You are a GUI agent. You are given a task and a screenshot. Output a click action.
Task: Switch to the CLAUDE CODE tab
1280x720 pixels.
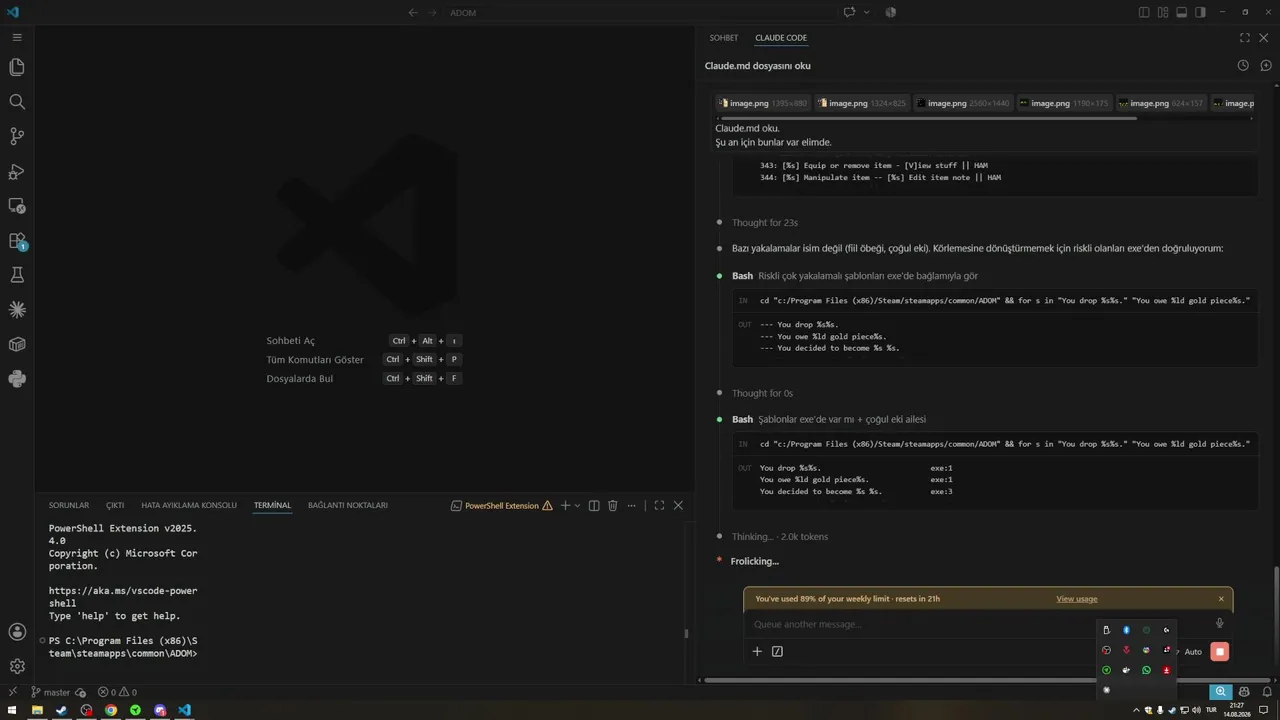(781, 38)
